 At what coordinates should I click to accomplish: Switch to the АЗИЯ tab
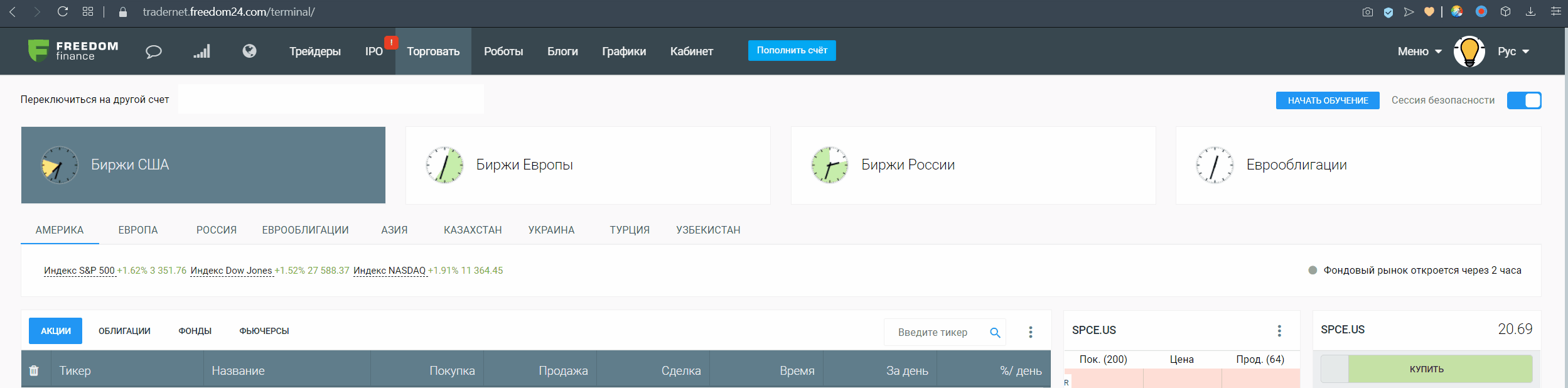tap(394, 230)
